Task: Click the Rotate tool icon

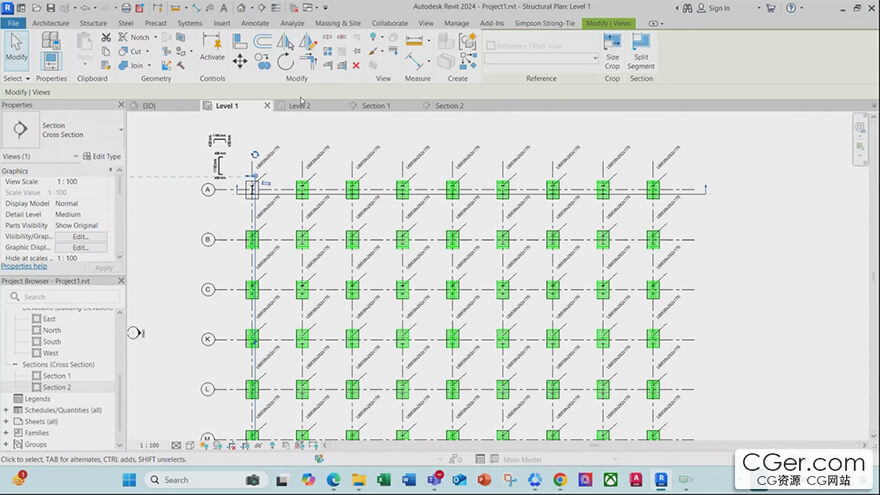Action: pos(285,61)
